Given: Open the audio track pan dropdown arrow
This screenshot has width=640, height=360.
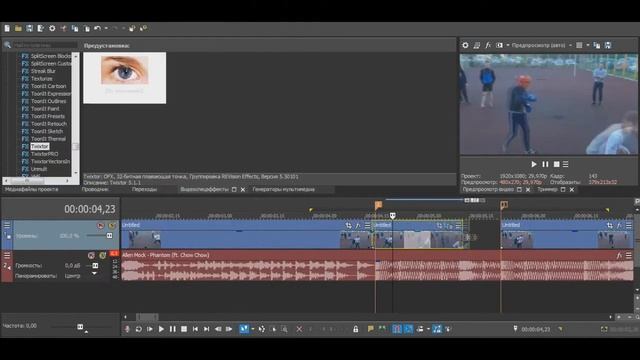Looking at the screenshot, I should 94,274.
